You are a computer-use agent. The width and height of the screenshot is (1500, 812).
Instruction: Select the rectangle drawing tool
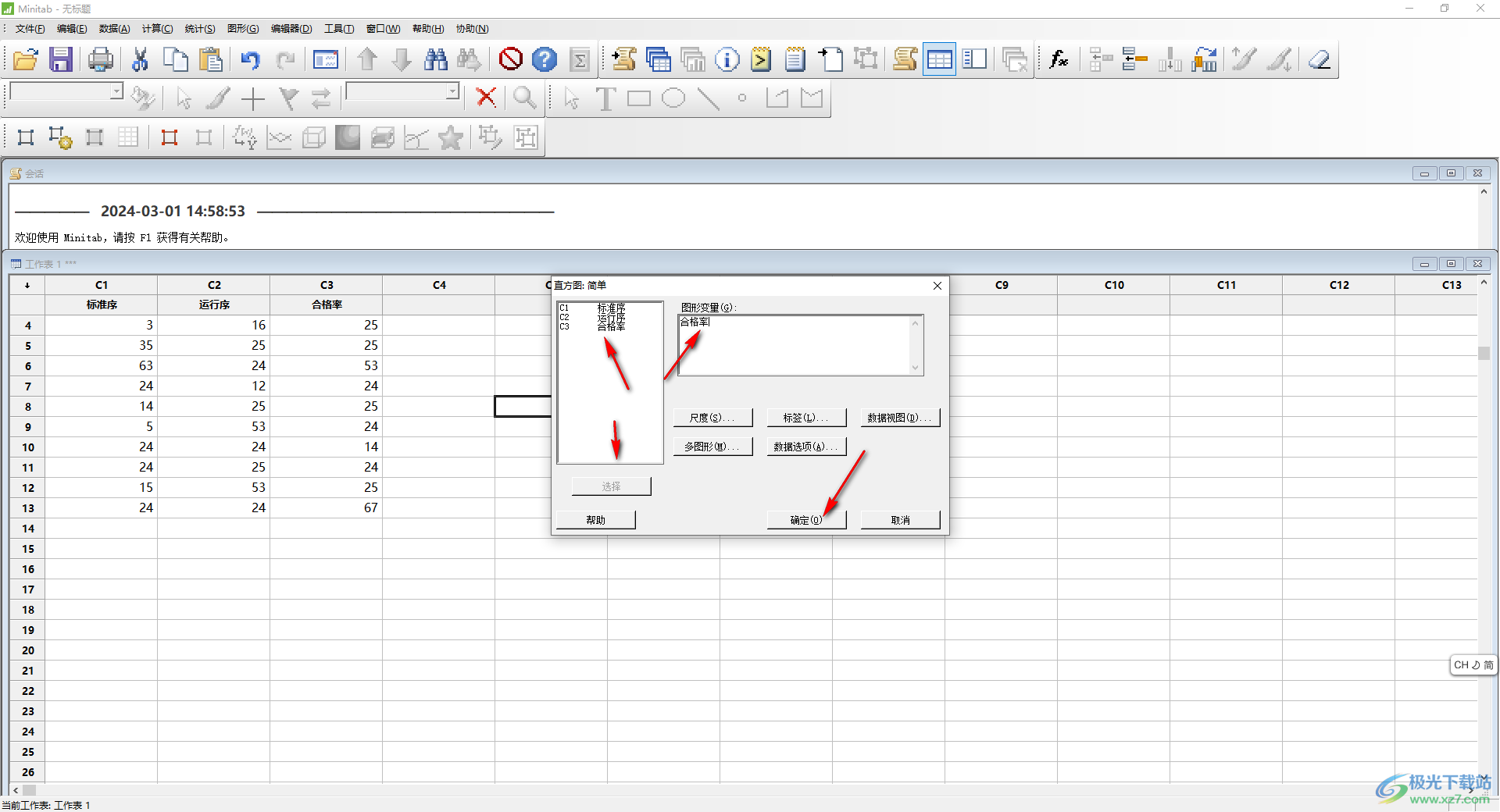[639, 98]
